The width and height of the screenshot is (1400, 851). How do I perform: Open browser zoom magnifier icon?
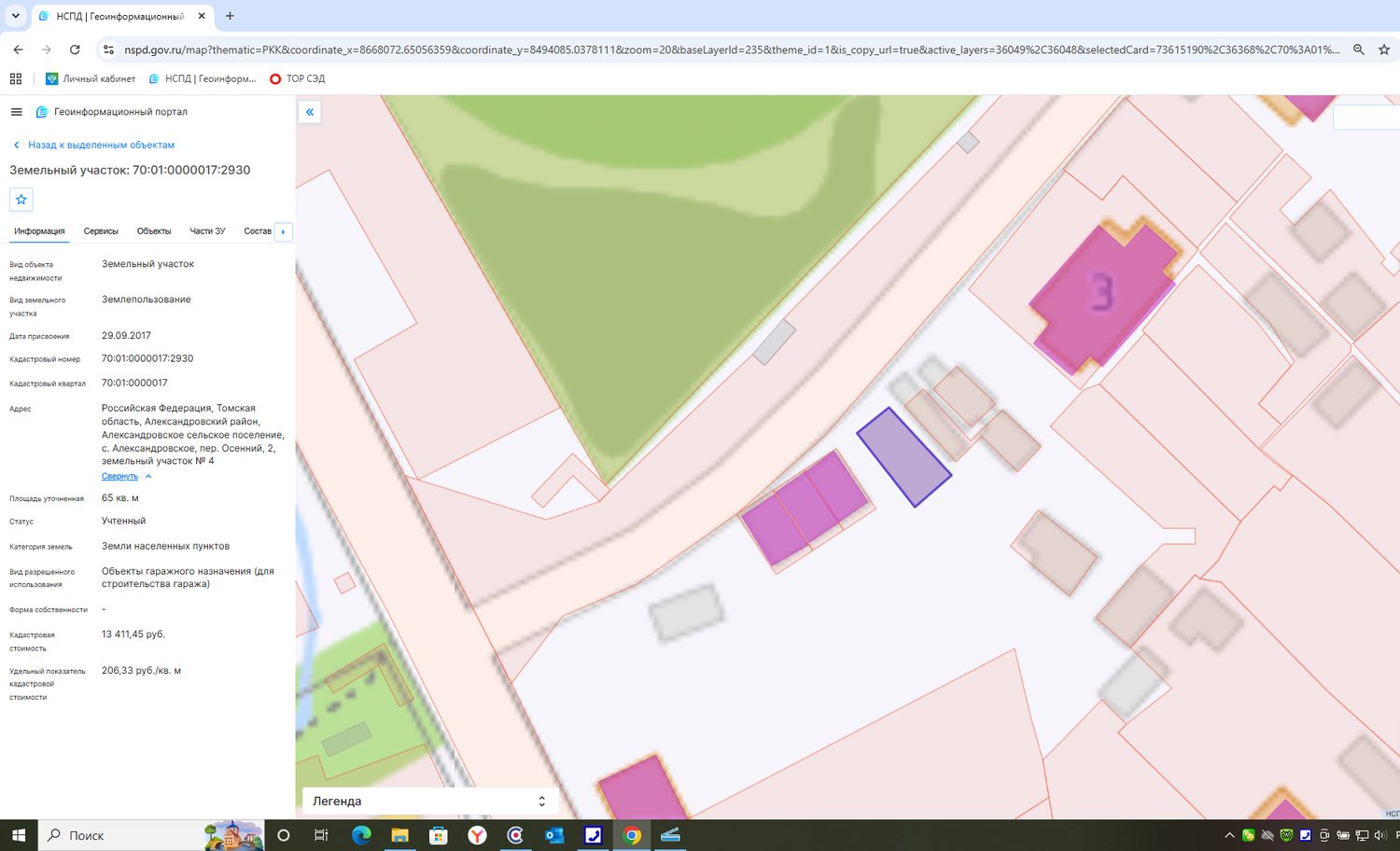click(x=1359, y=49)
